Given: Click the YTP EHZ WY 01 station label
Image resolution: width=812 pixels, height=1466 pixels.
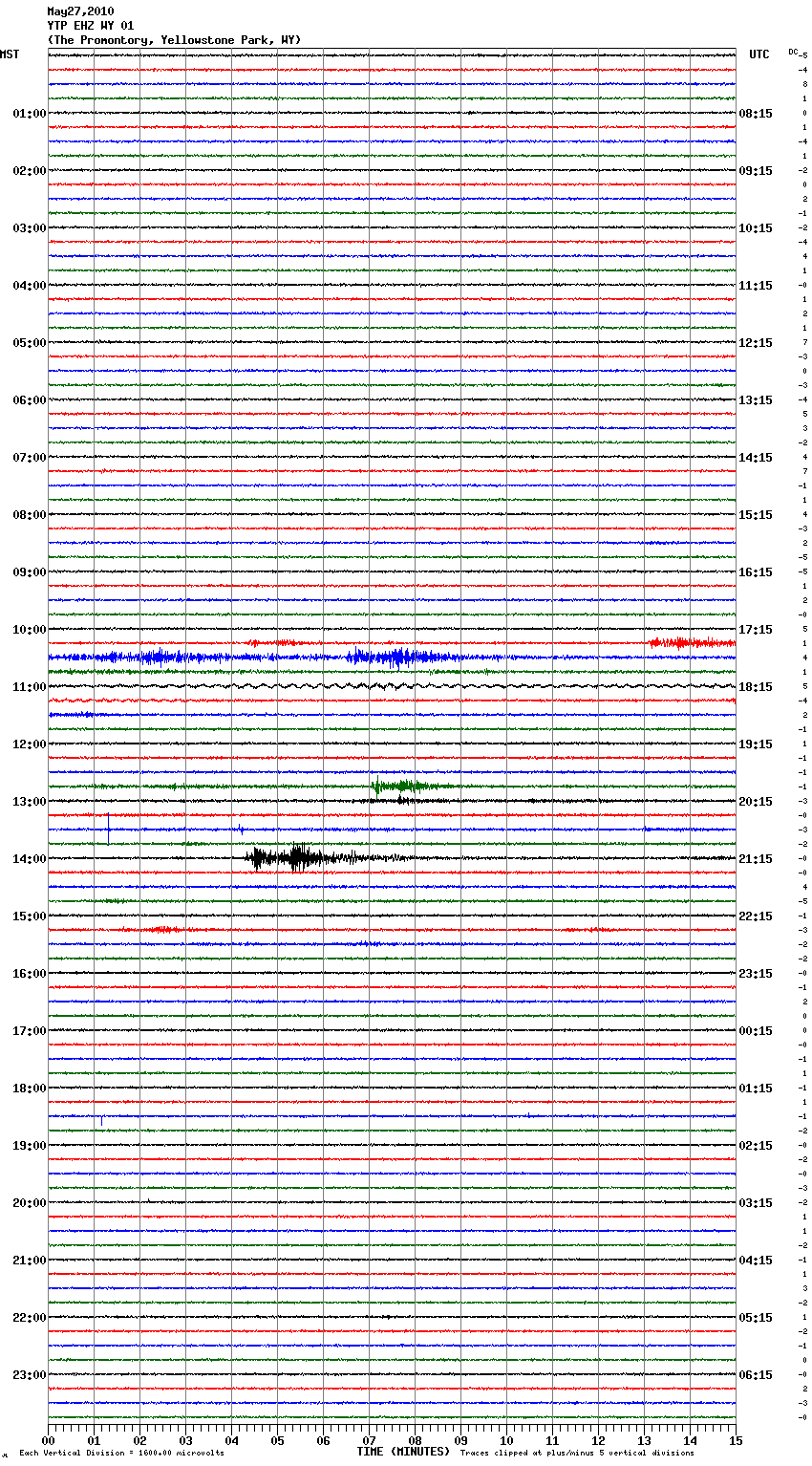Looking at the screenshot, I should [x=91, y=26].
